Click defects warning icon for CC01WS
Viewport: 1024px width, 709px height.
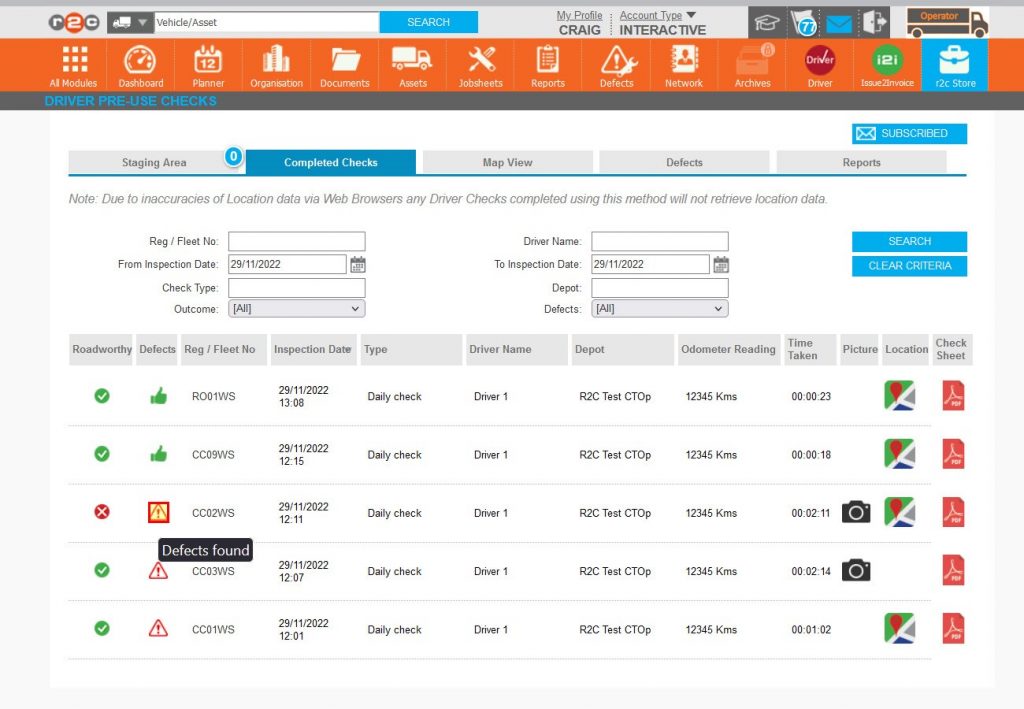(x=158, y=629)
